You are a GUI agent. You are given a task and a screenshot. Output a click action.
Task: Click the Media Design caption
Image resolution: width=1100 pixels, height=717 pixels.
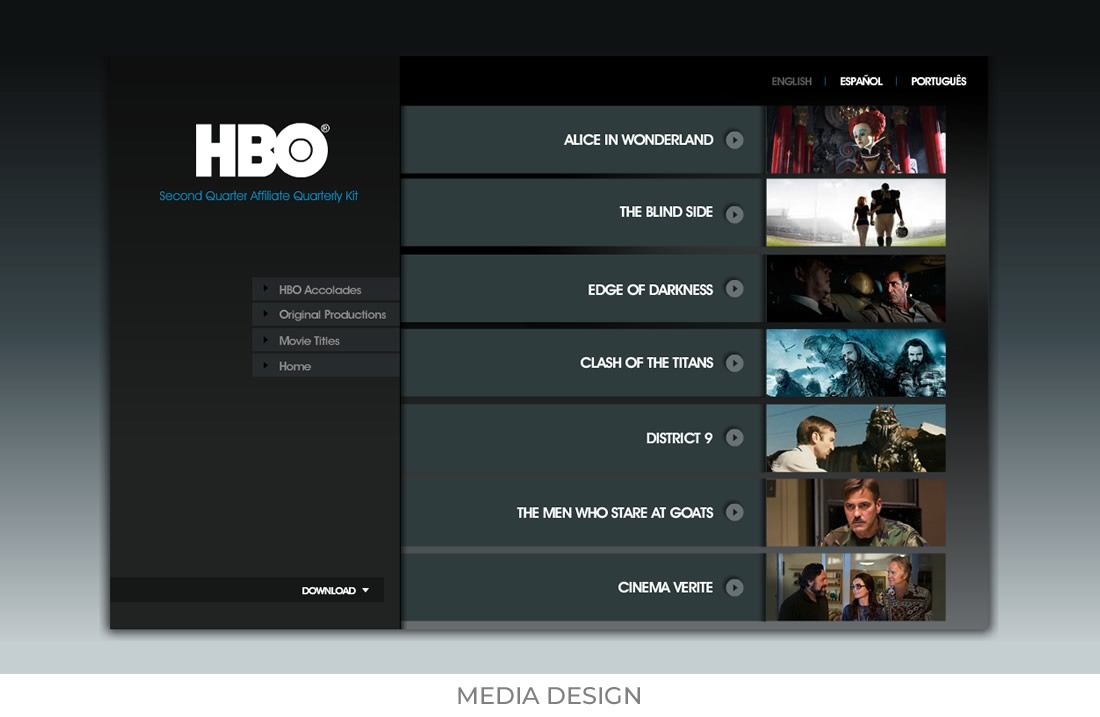pos(549,696)
